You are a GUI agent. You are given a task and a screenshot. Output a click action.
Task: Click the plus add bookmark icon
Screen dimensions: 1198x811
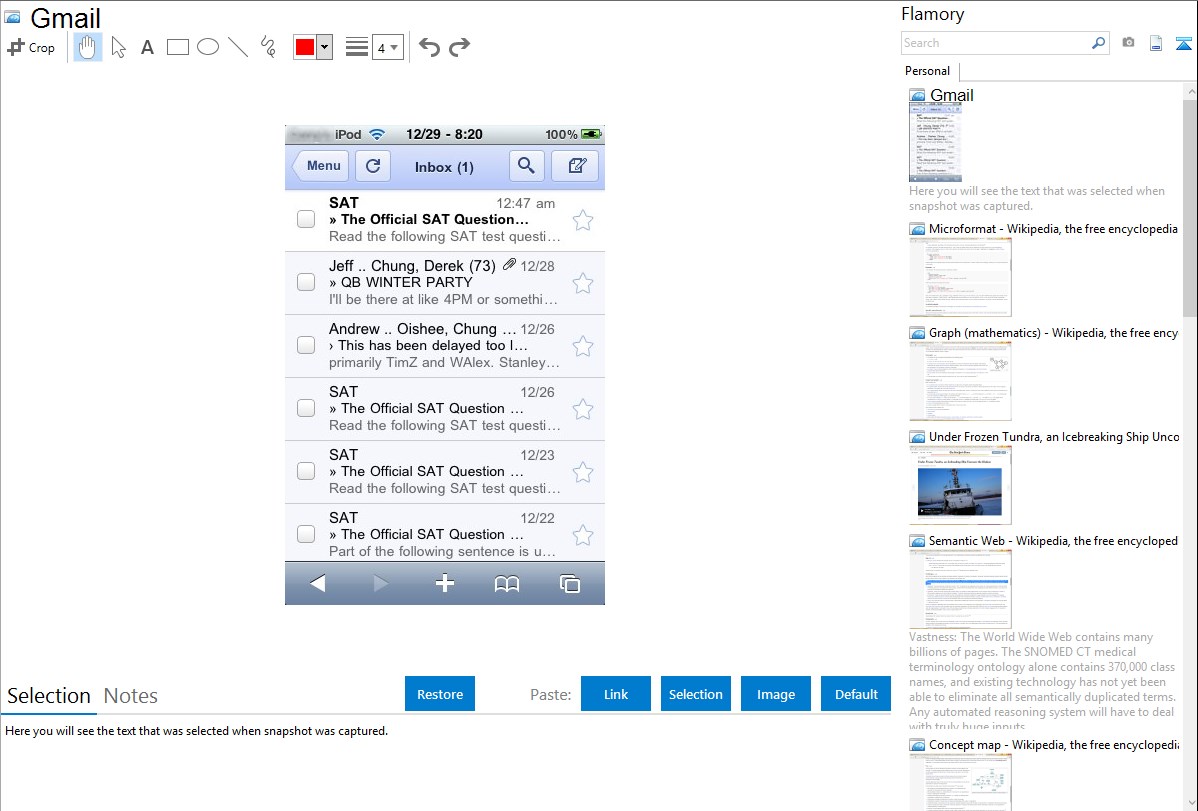(445, 583)
